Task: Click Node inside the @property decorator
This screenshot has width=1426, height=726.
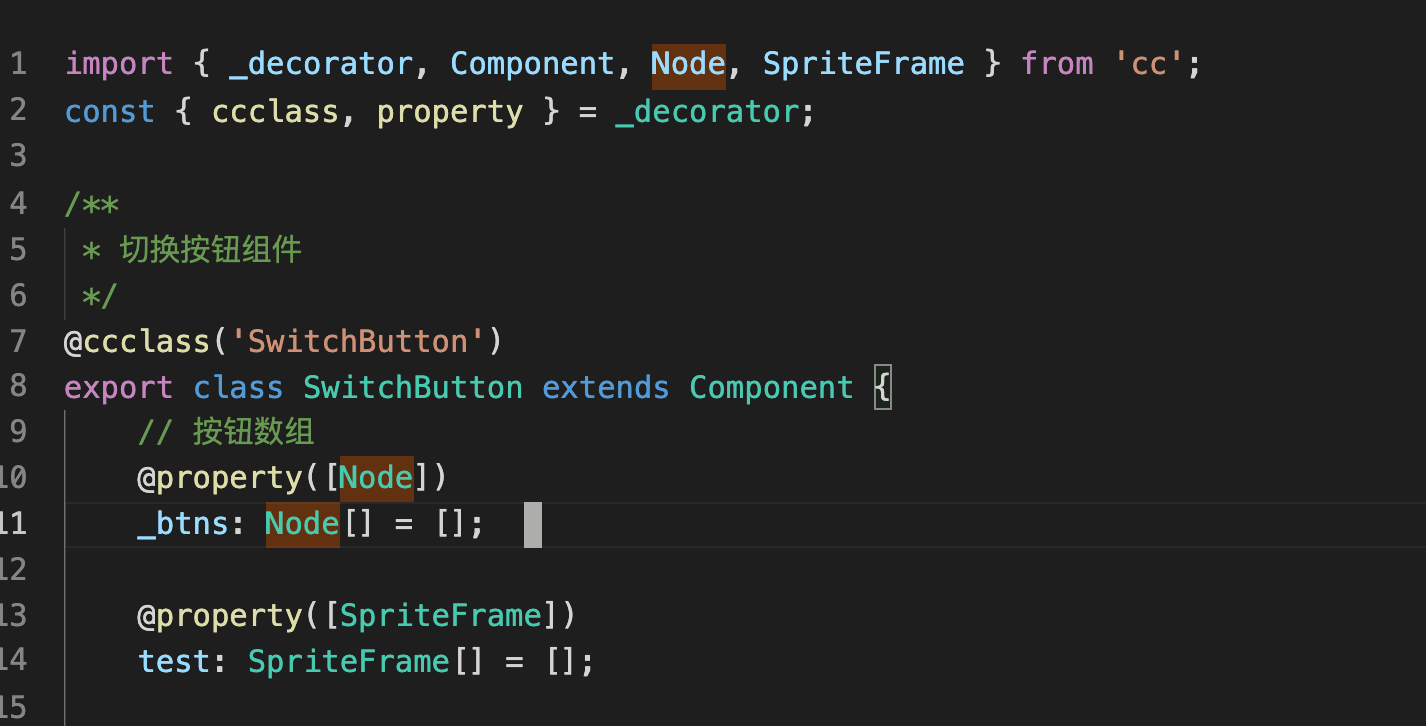Action: click(376, 478)
